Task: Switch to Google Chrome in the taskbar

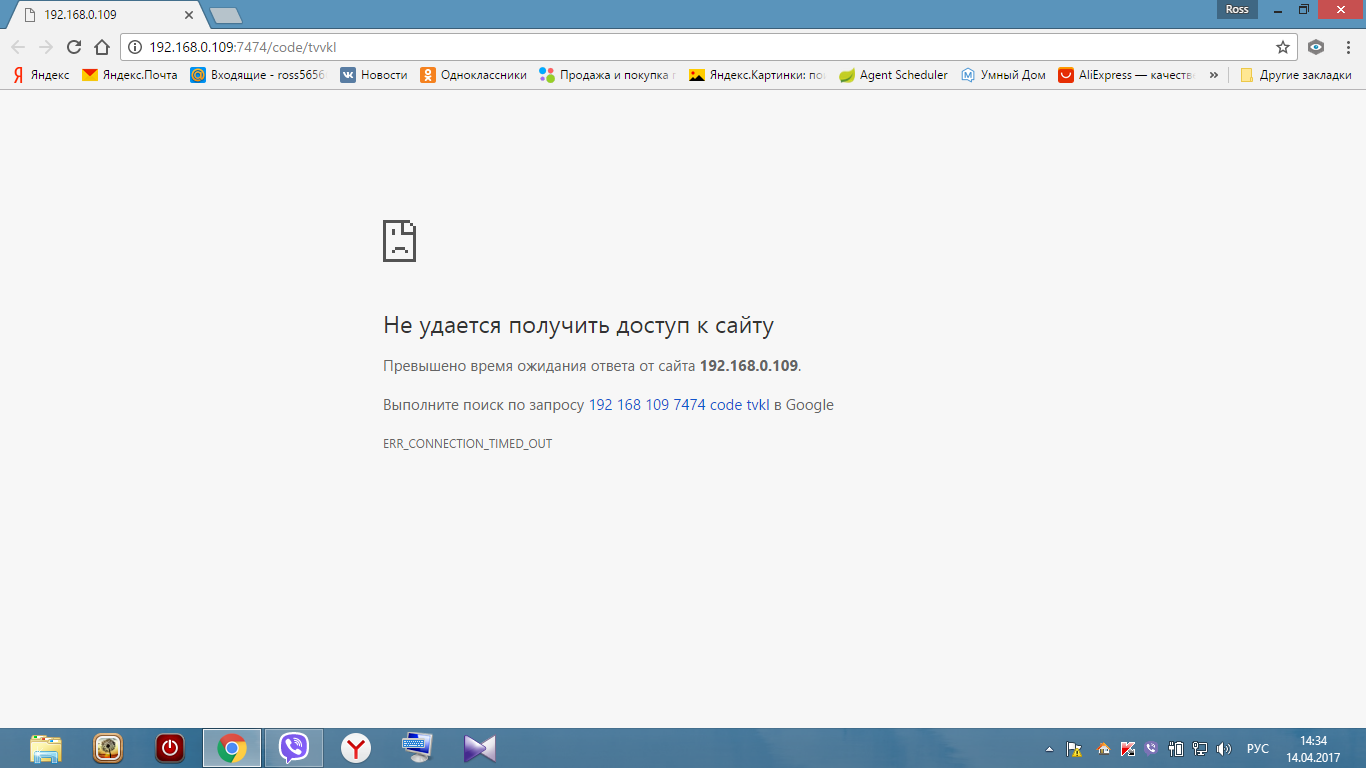Action: [232, 748]
